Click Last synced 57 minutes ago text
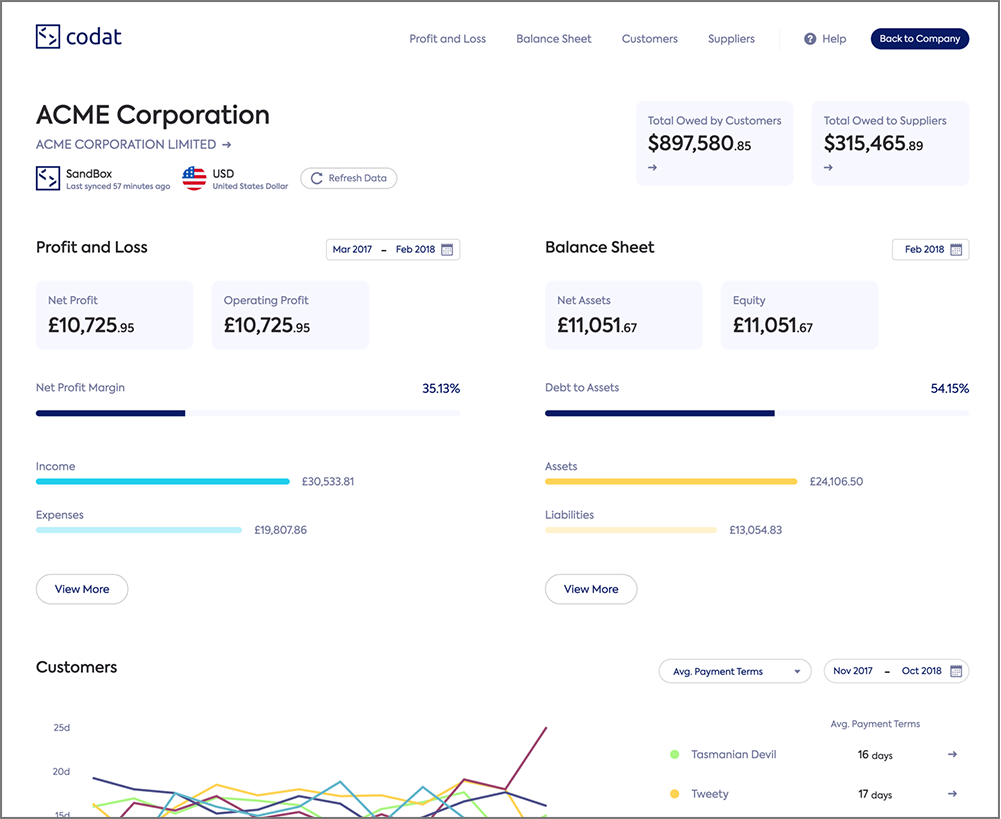This screenshot has height=819, width=1001. (118, 186)
